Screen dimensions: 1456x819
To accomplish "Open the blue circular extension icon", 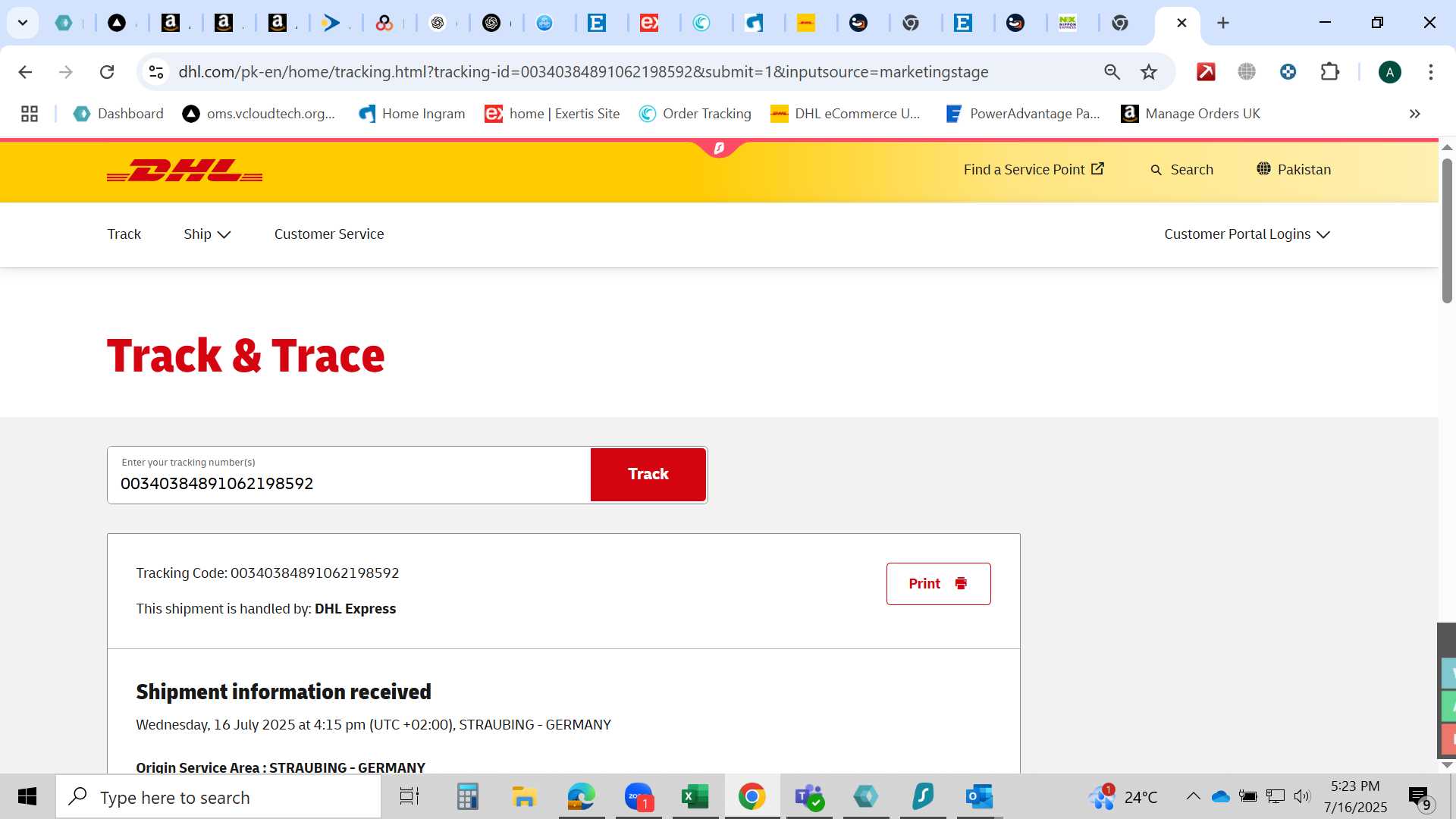I will point(1288,72).
